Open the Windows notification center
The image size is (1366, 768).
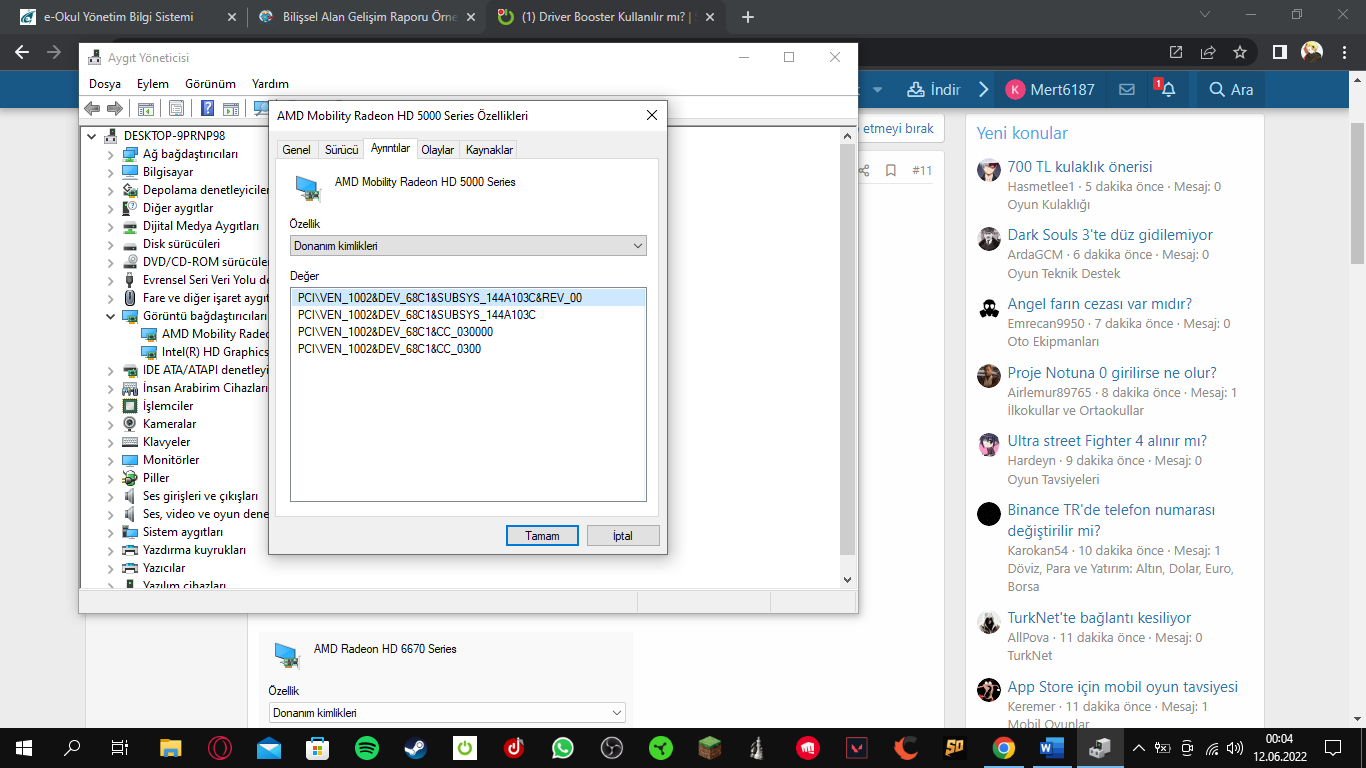pos(1332,748)
